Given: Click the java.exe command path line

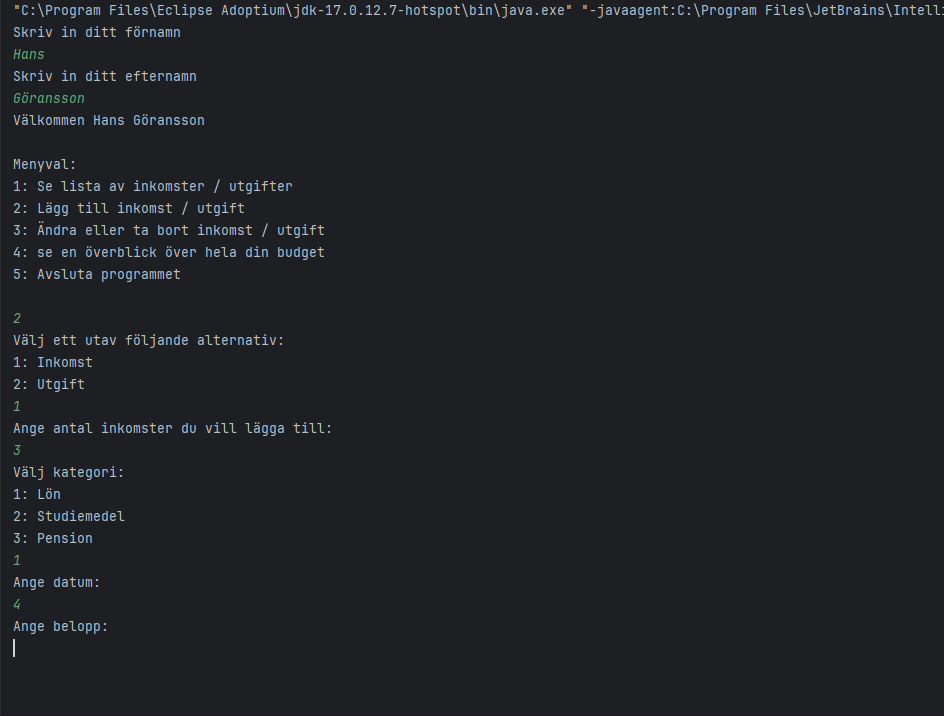Looking at the screenshot, I should point(470,11).
